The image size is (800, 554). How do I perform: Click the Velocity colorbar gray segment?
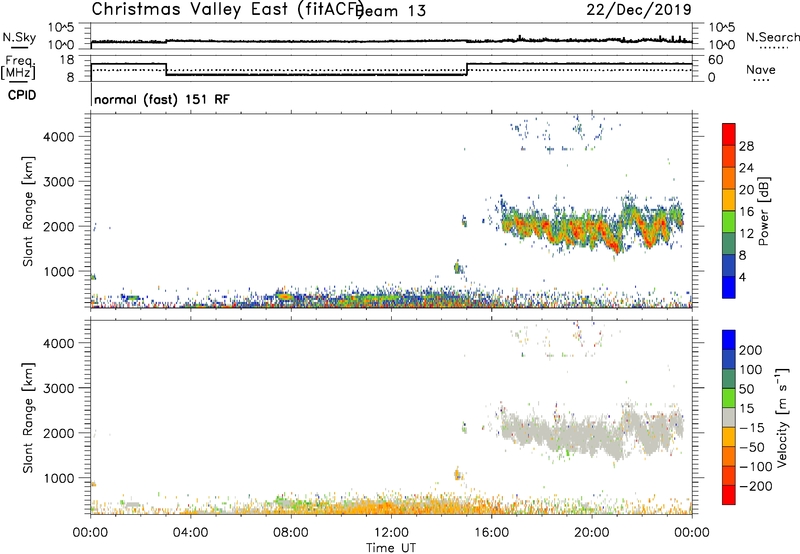tap(729, 417)
